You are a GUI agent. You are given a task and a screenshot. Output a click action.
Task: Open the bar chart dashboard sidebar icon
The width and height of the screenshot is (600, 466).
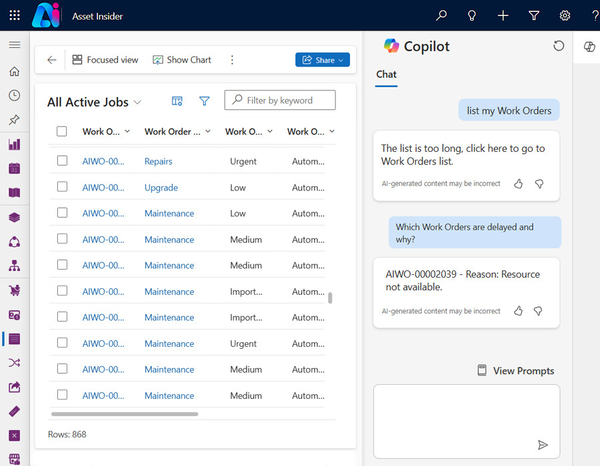coord(15,144)
